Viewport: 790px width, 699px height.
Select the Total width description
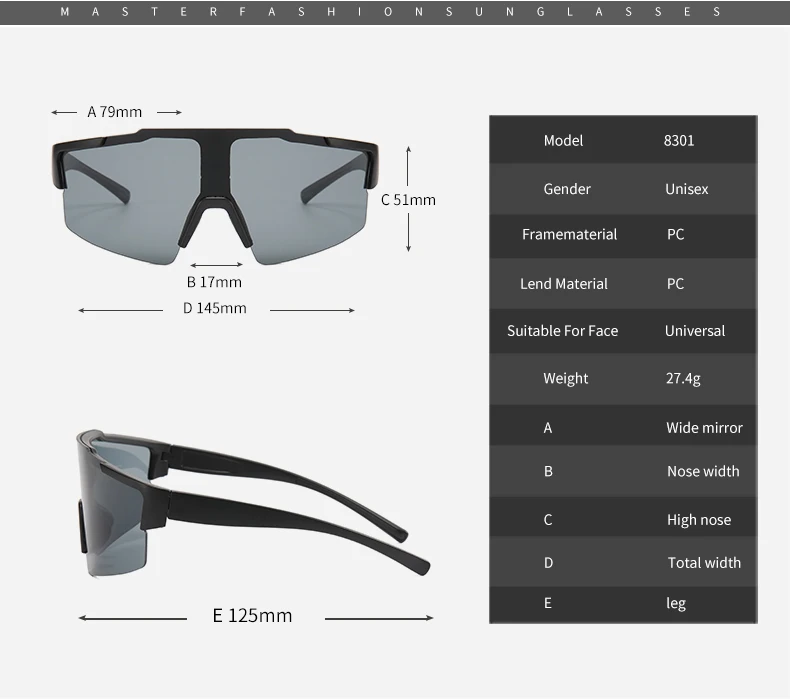point(704,562)
